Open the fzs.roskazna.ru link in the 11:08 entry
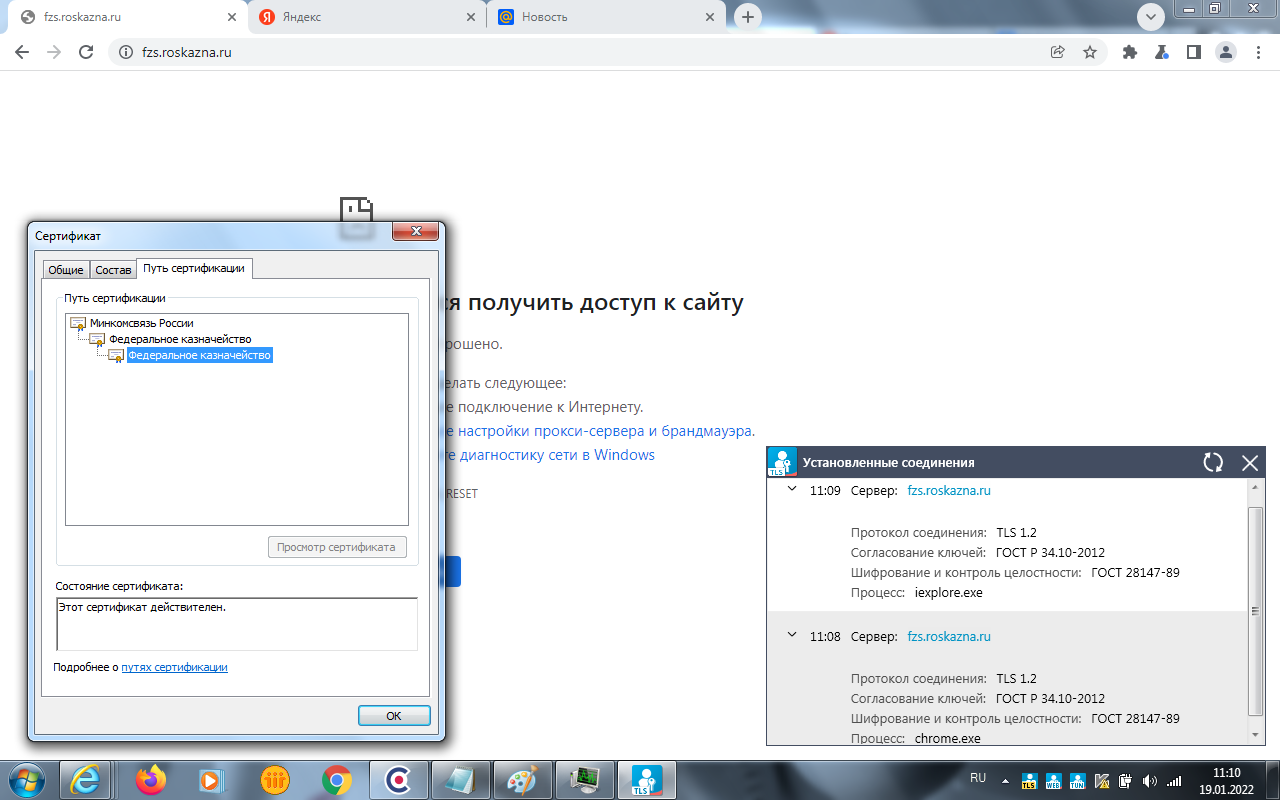1280x800 pixels. pyautogui.click(x=948, y=636)
